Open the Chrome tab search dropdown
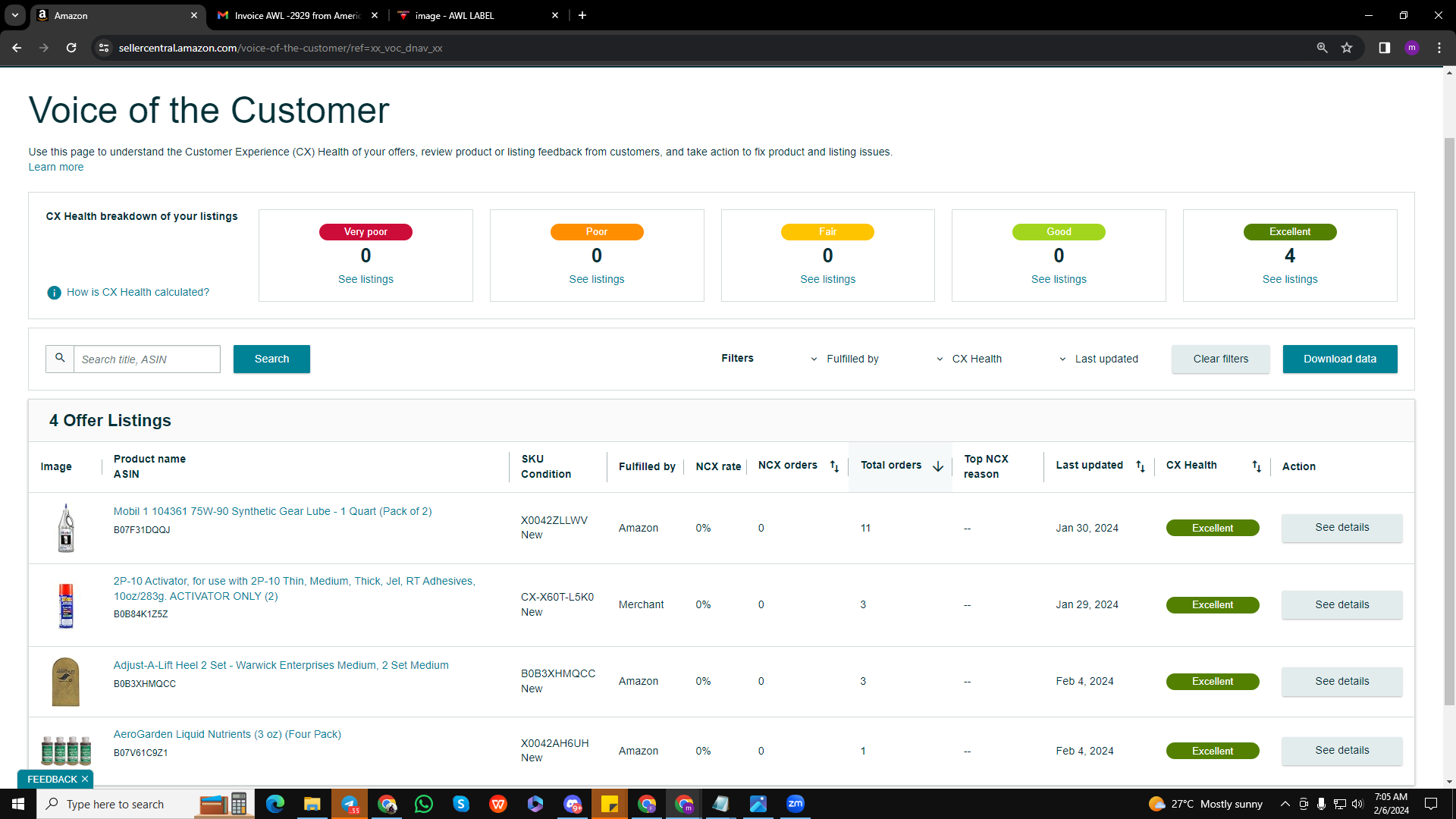 [x=15, y=15]
